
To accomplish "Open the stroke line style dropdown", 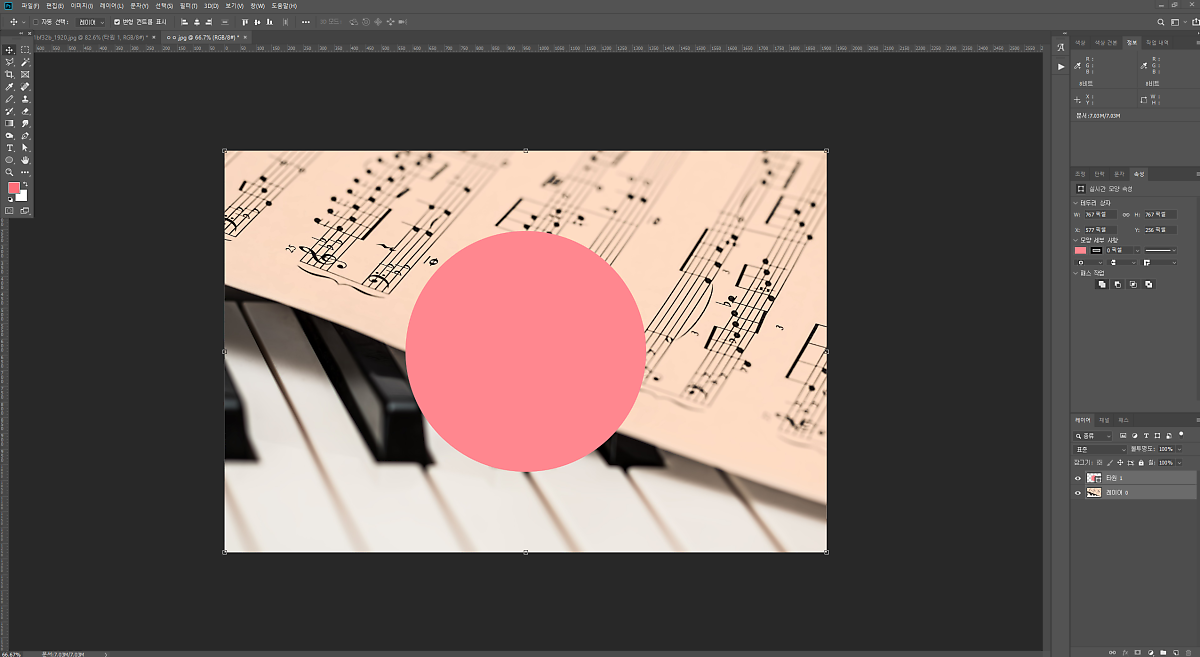I will [x=1160, y=250].
